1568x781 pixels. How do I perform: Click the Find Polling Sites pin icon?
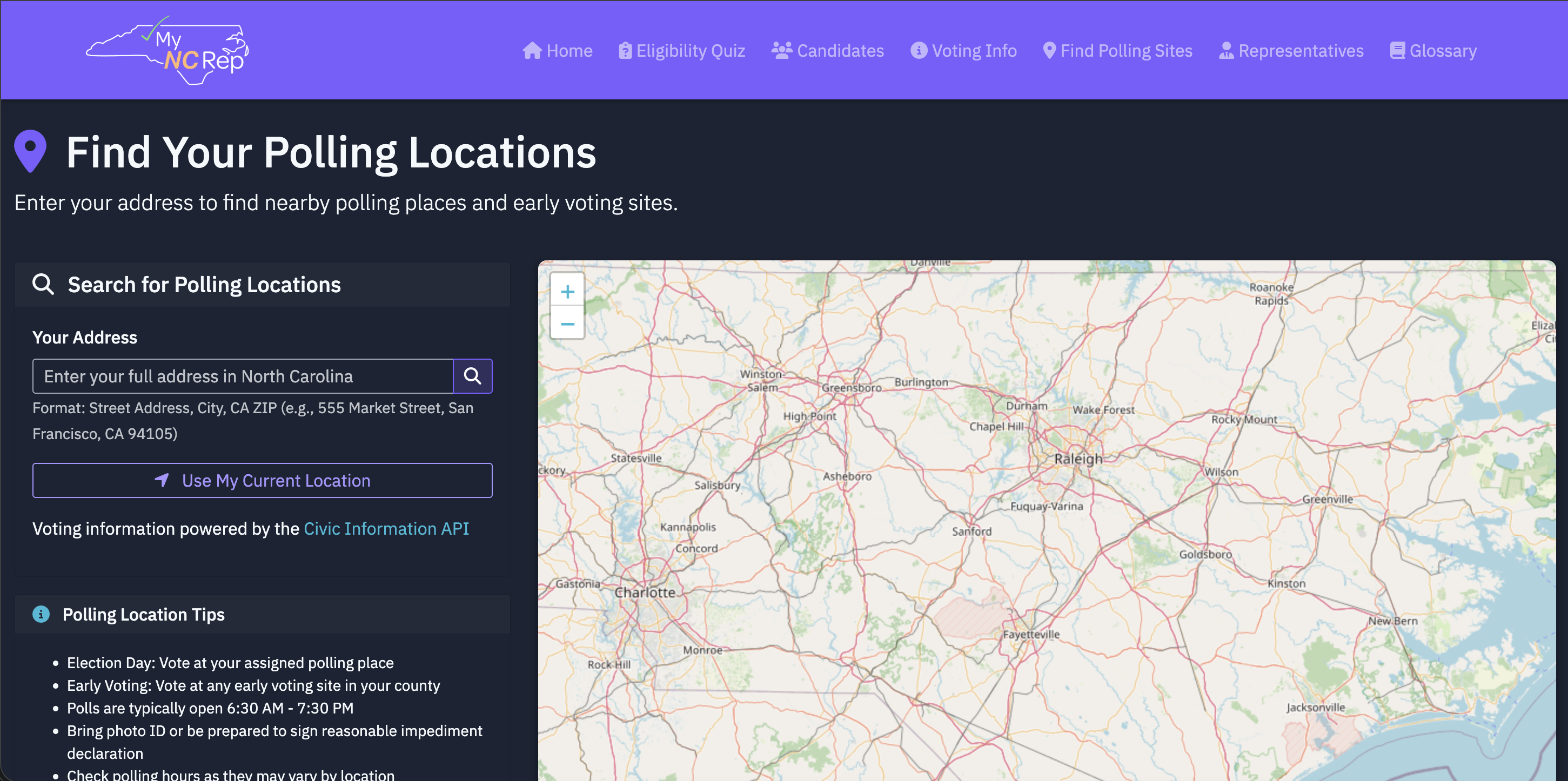point(1049,50)
